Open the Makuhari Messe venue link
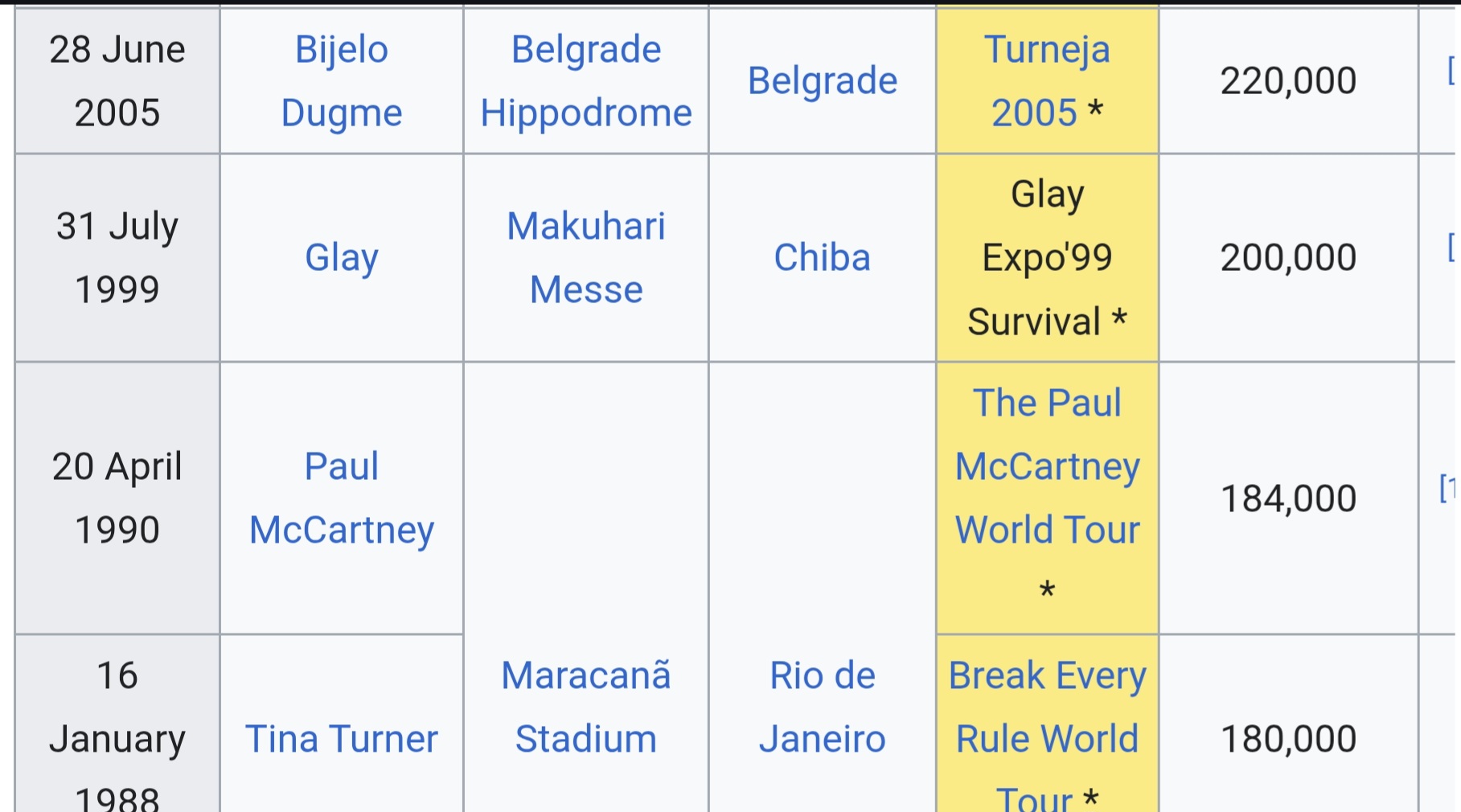Screen dimensions: 1461x812 pos(586,257)
